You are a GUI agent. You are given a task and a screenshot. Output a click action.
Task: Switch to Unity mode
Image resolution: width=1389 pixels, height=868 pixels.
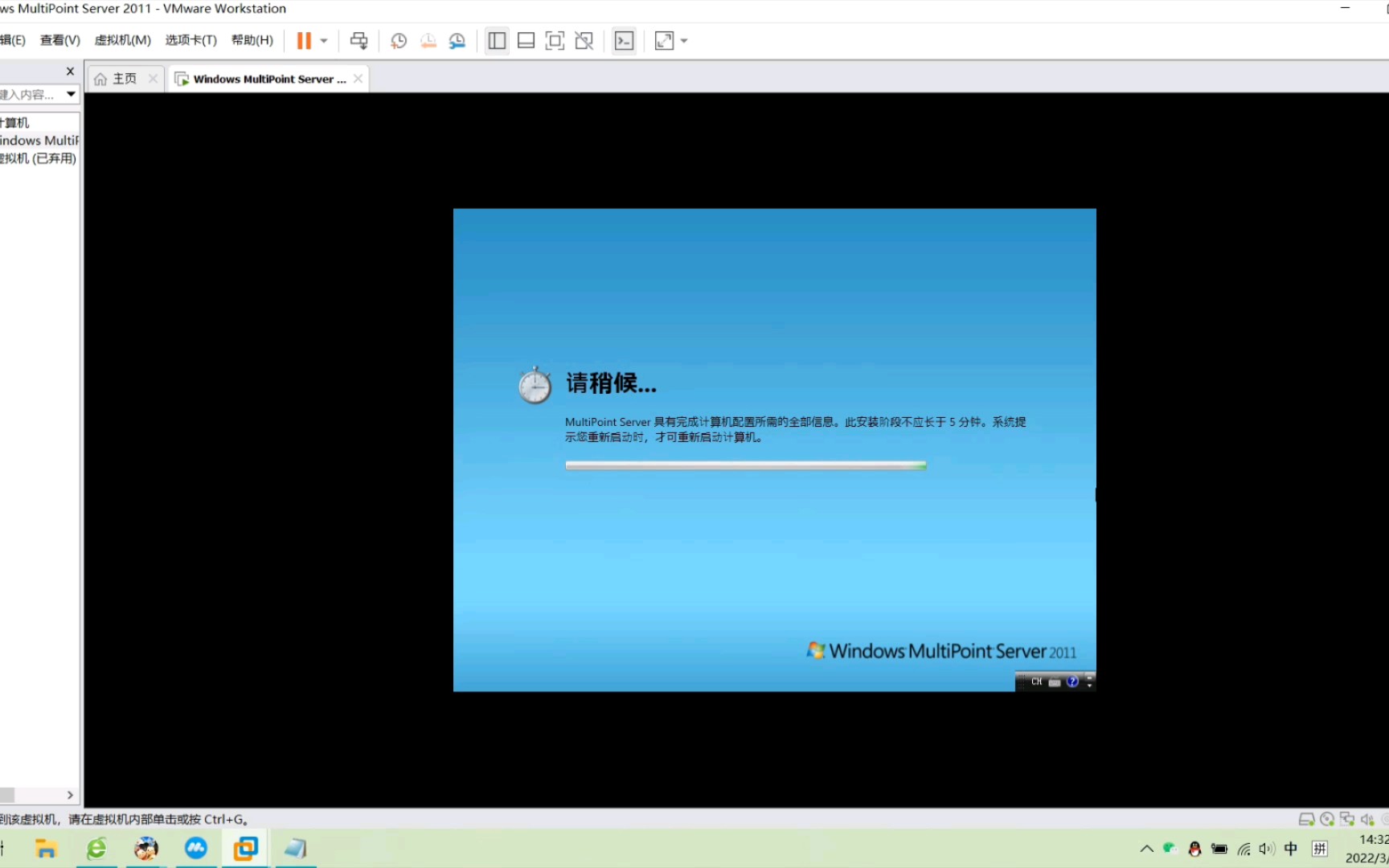[584, 41]
